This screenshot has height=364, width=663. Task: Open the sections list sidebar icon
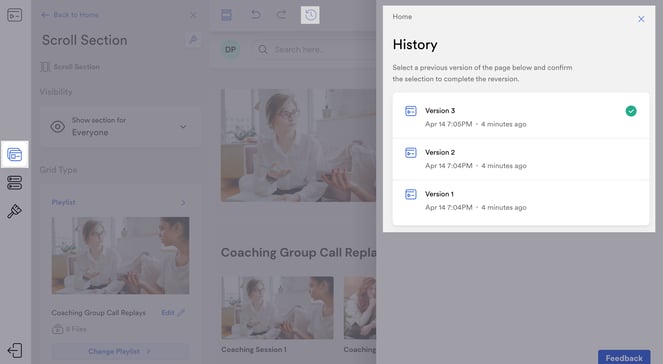[14, 183]
